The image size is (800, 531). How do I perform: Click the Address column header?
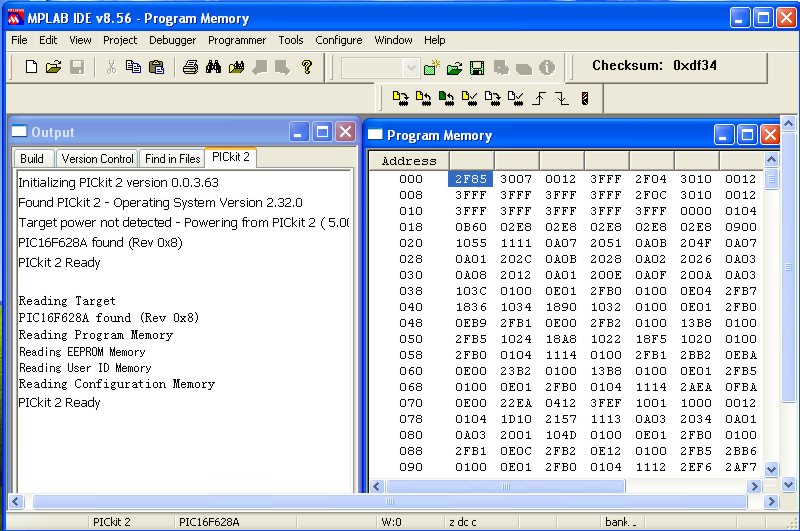(409, 161)
